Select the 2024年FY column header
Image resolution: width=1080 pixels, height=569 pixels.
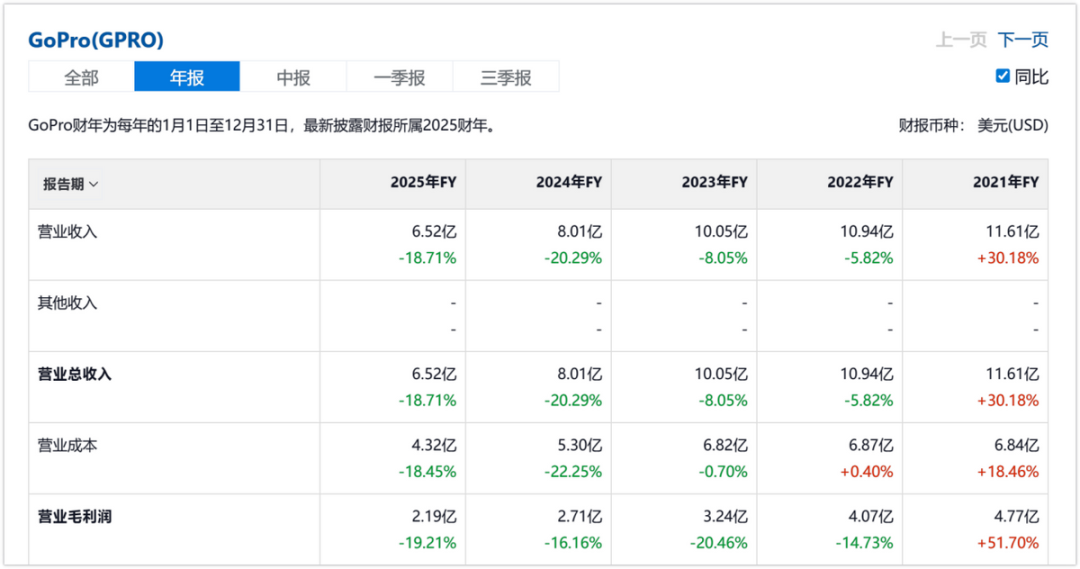(568, 183)
